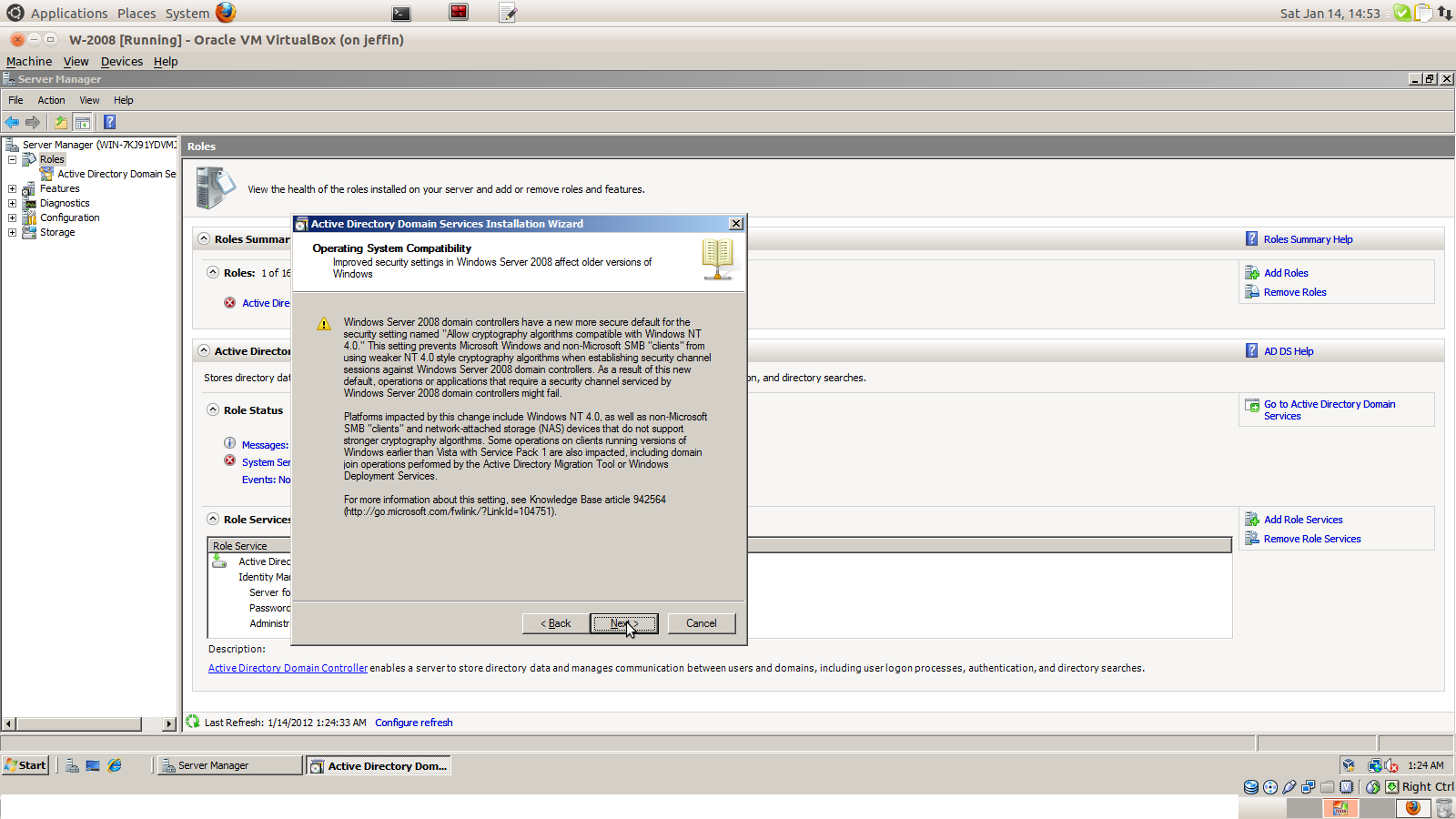Image resolution: width=1456 pixels, height=819 pixels.
Task: Open the Active Directory Domain Controller description link
Action: (x=288, y=668)
